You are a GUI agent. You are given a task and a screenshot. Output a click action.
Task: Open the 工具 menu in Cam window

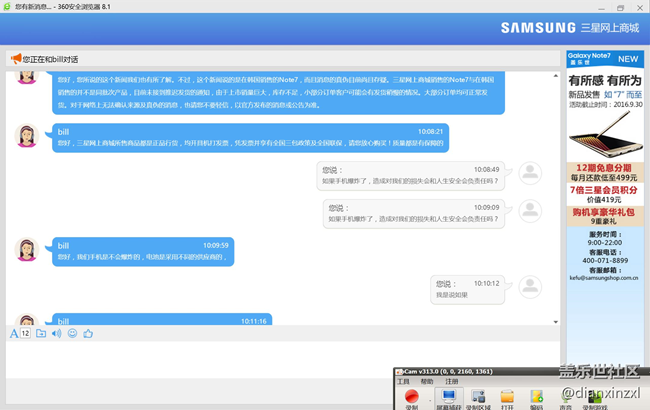[x=403, y=381]
